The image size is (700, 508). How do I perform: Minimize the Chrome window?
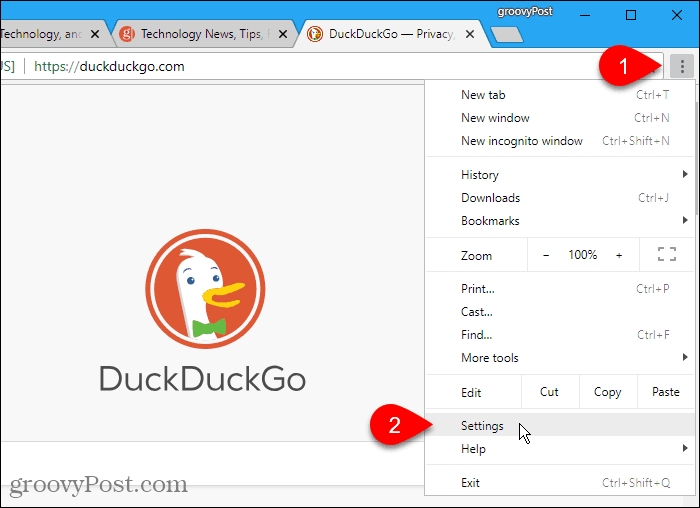pyautogui.click(x=585, y=15)
